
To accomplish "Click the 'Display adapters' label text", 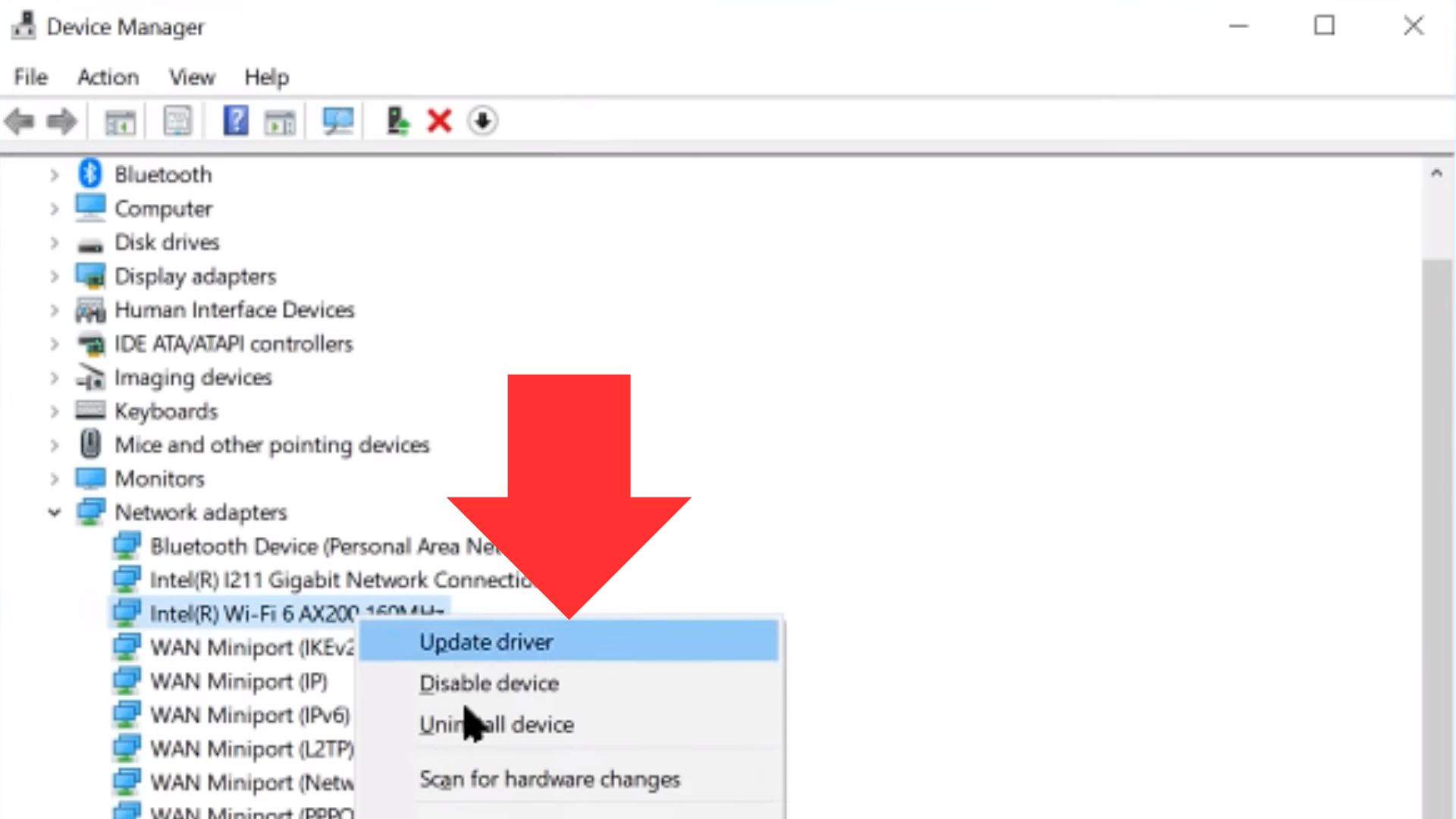I will click(x=196, y=276).
